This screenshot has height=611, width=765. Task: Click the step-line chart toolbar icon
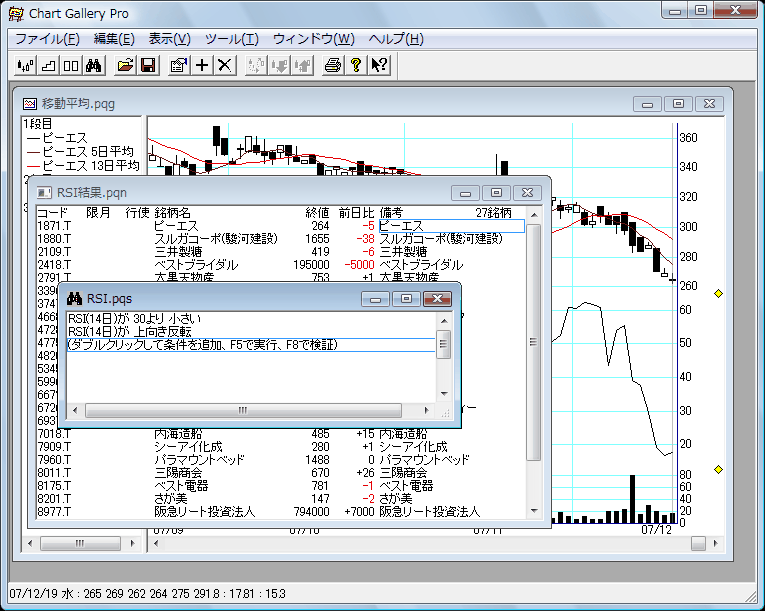(x=48, y=65)
